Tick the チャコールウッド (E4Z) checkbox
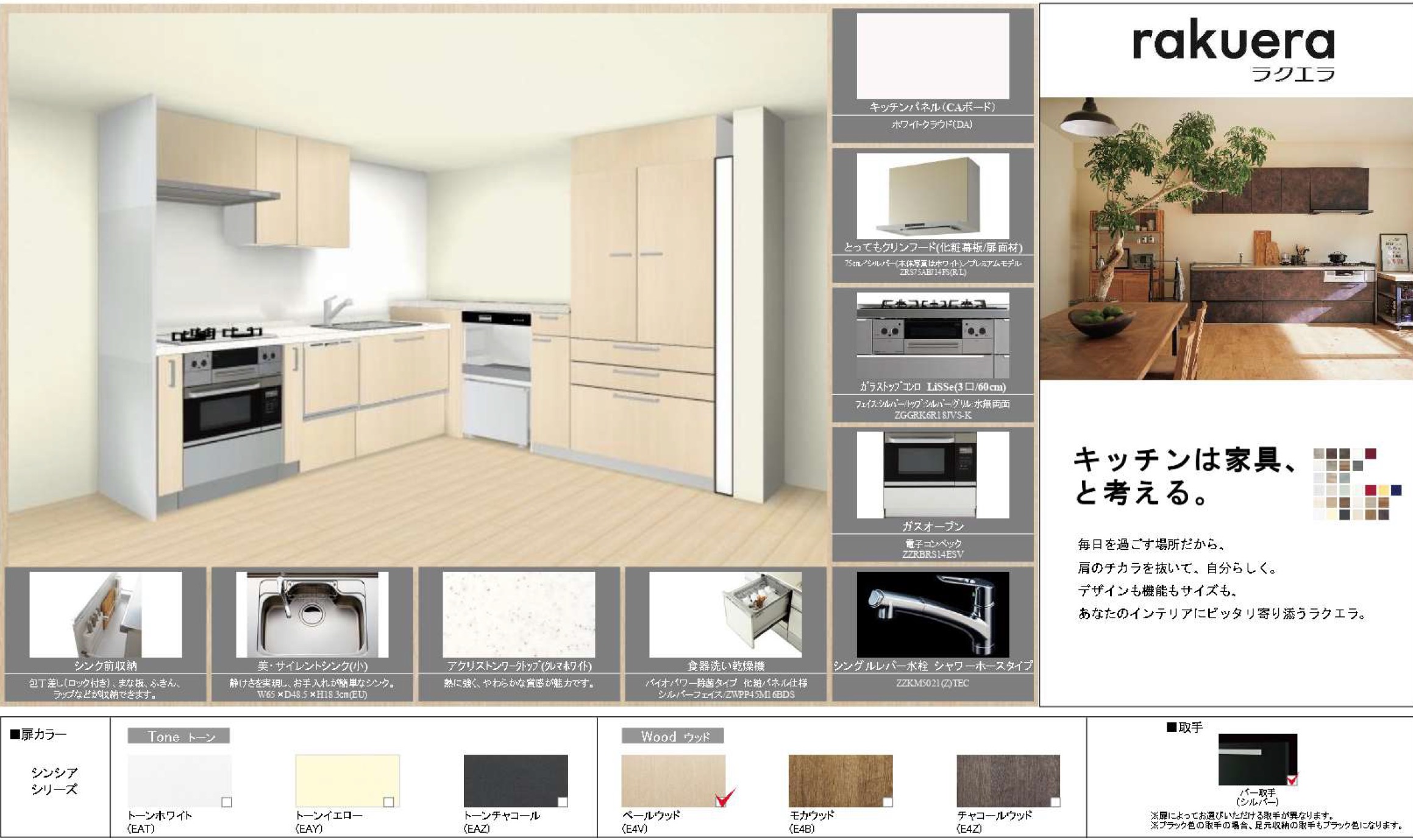 click(x=1055, y=802)
